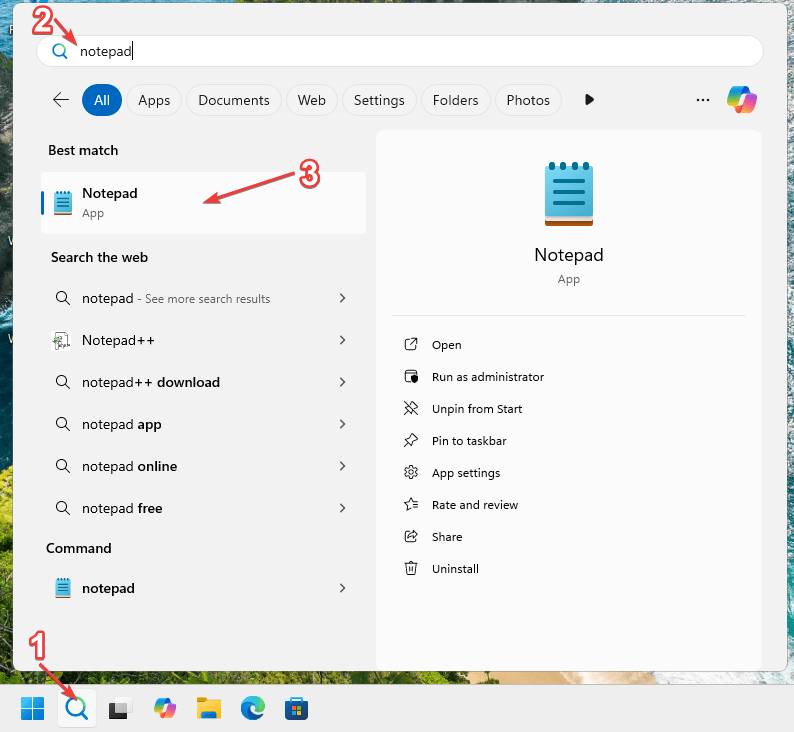Switch to the Apps filter tab

[154, 100]
